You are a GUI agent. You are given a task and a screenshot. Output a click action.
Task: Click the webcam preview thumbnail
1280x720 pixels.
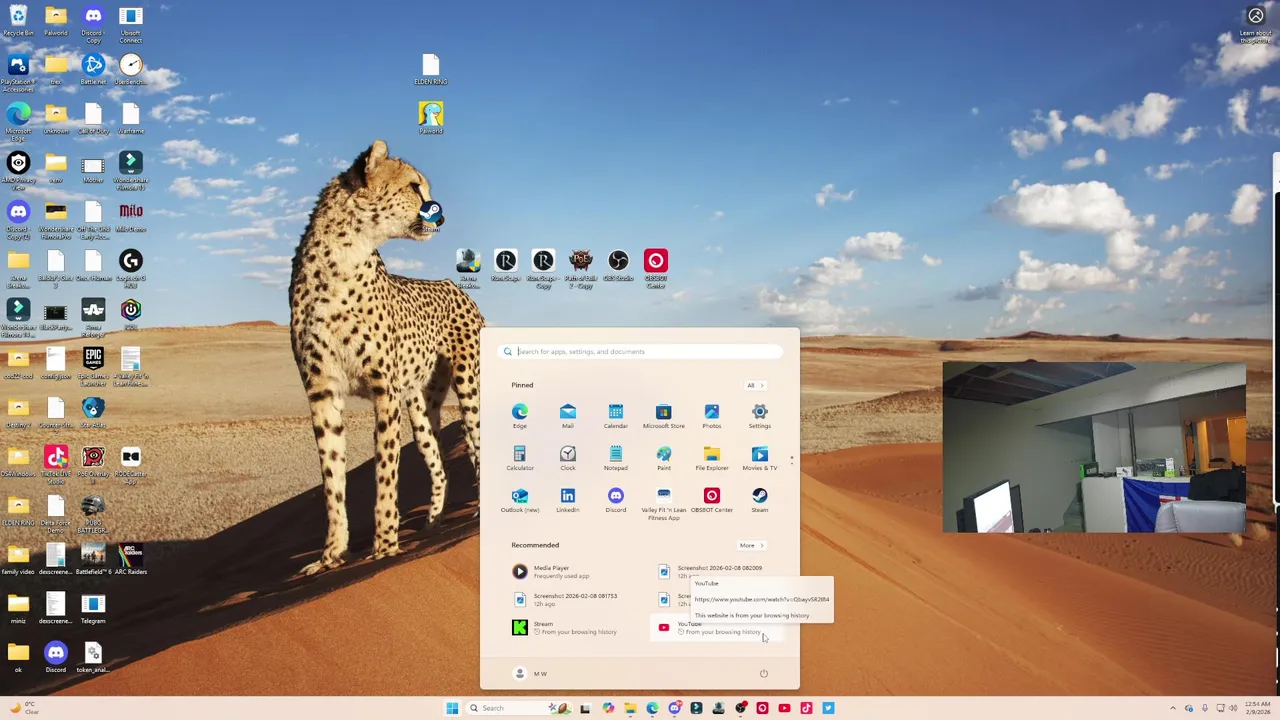tap(1094, 447)
